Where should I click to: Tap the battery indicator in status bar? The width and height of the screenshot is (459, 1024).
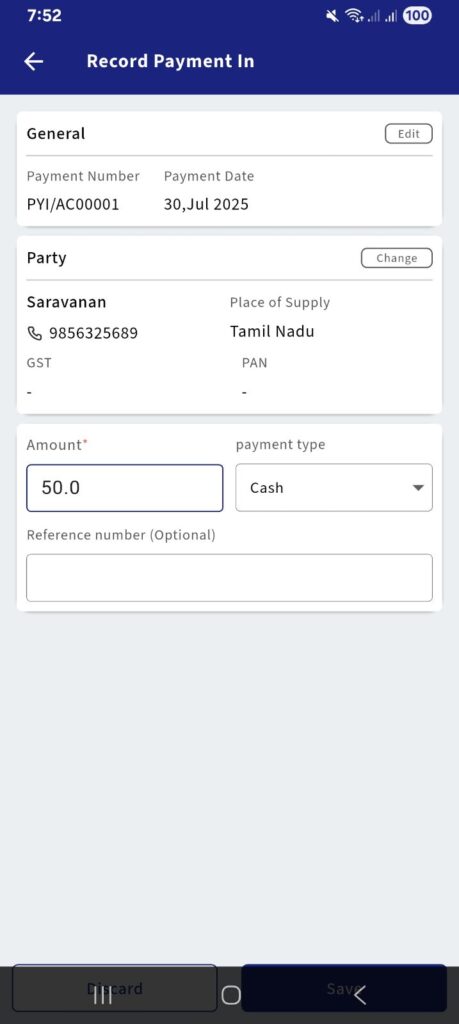(417, 16)
